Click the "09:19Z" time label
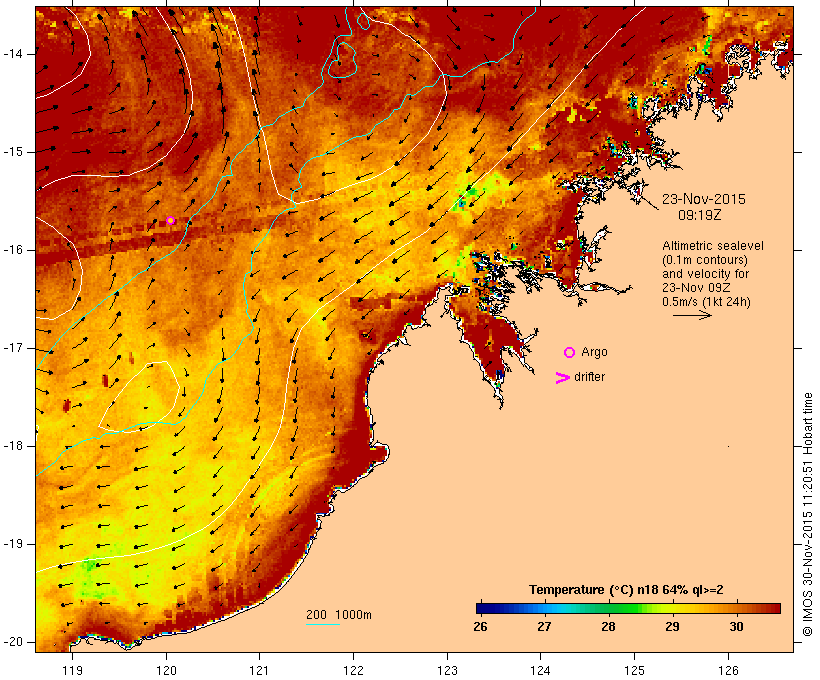Viewport: 820px width, 680px height. click(700, 215)
